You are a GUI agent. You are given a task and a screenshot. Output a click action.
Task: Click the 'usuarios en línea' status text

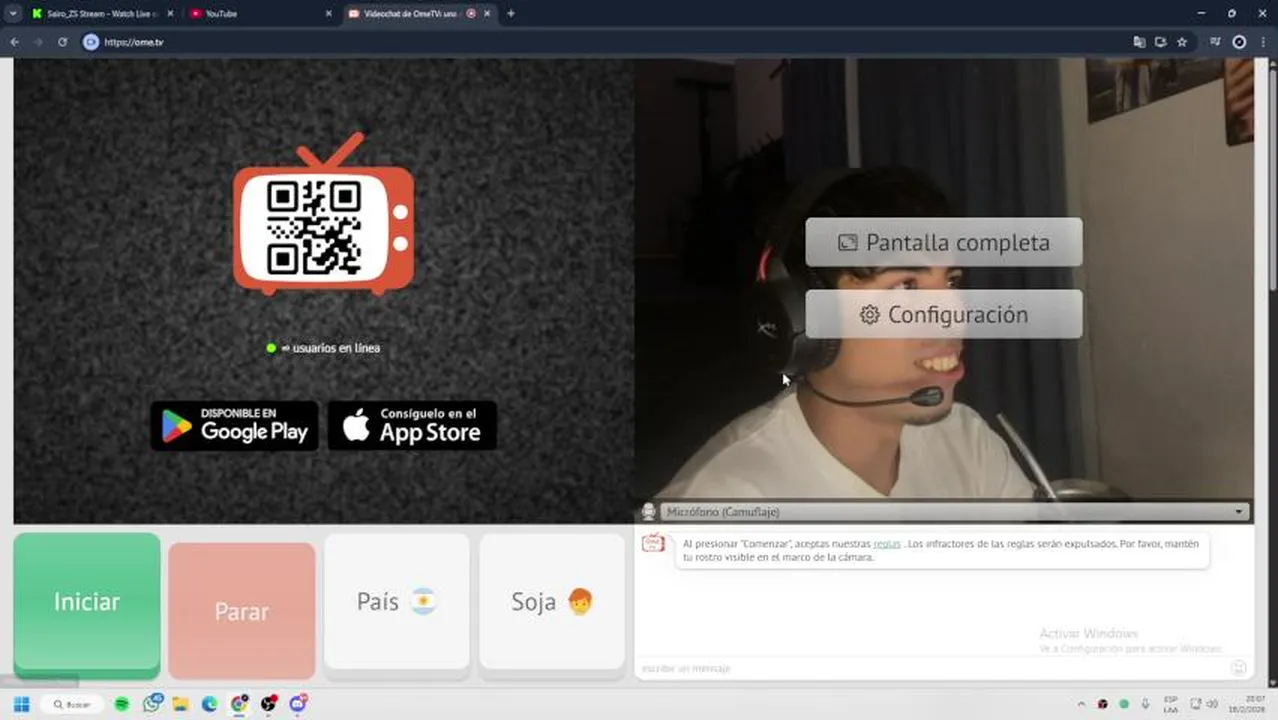(330, 348)
